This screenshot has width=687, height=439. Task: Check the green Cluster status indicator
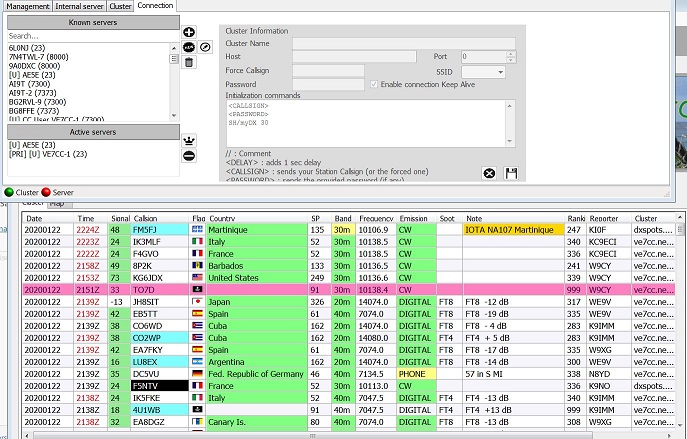(x=9, y=192)
